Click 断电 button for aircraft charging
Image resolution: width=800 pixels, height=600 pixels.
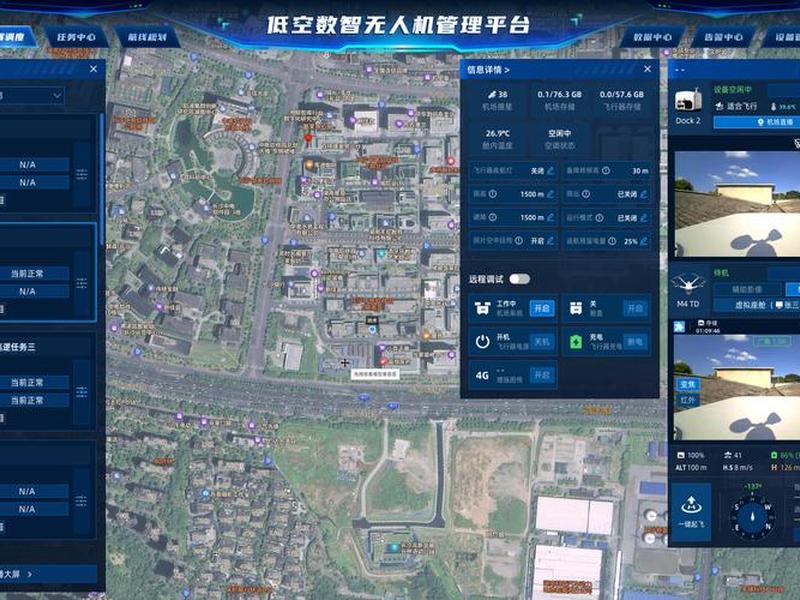tap(635, 342)
